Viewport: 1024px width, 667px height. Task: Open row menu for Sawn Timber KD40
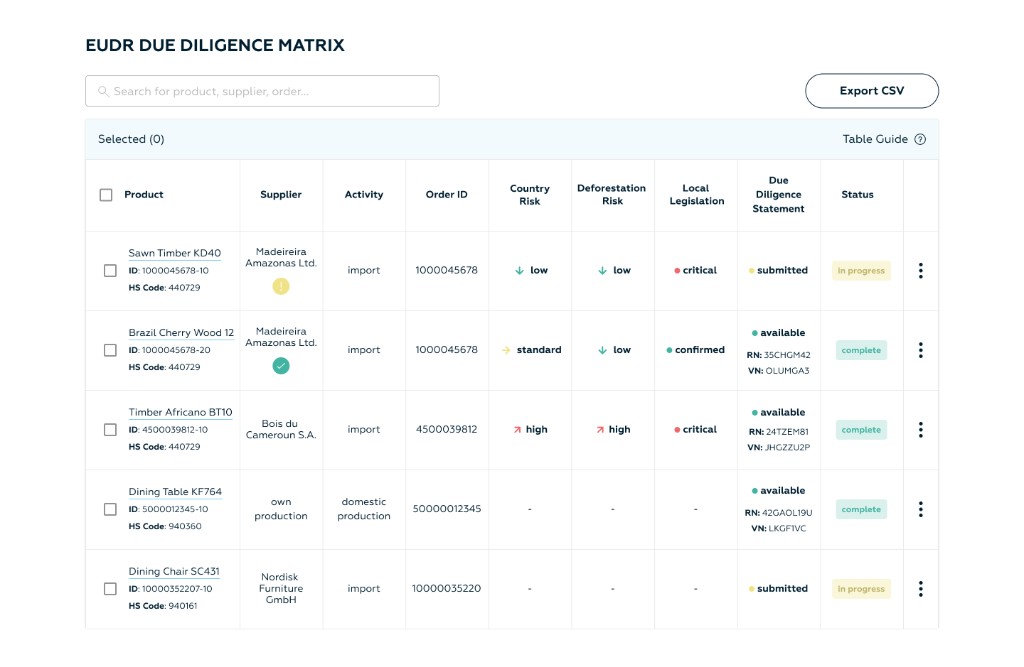[920, 270]
